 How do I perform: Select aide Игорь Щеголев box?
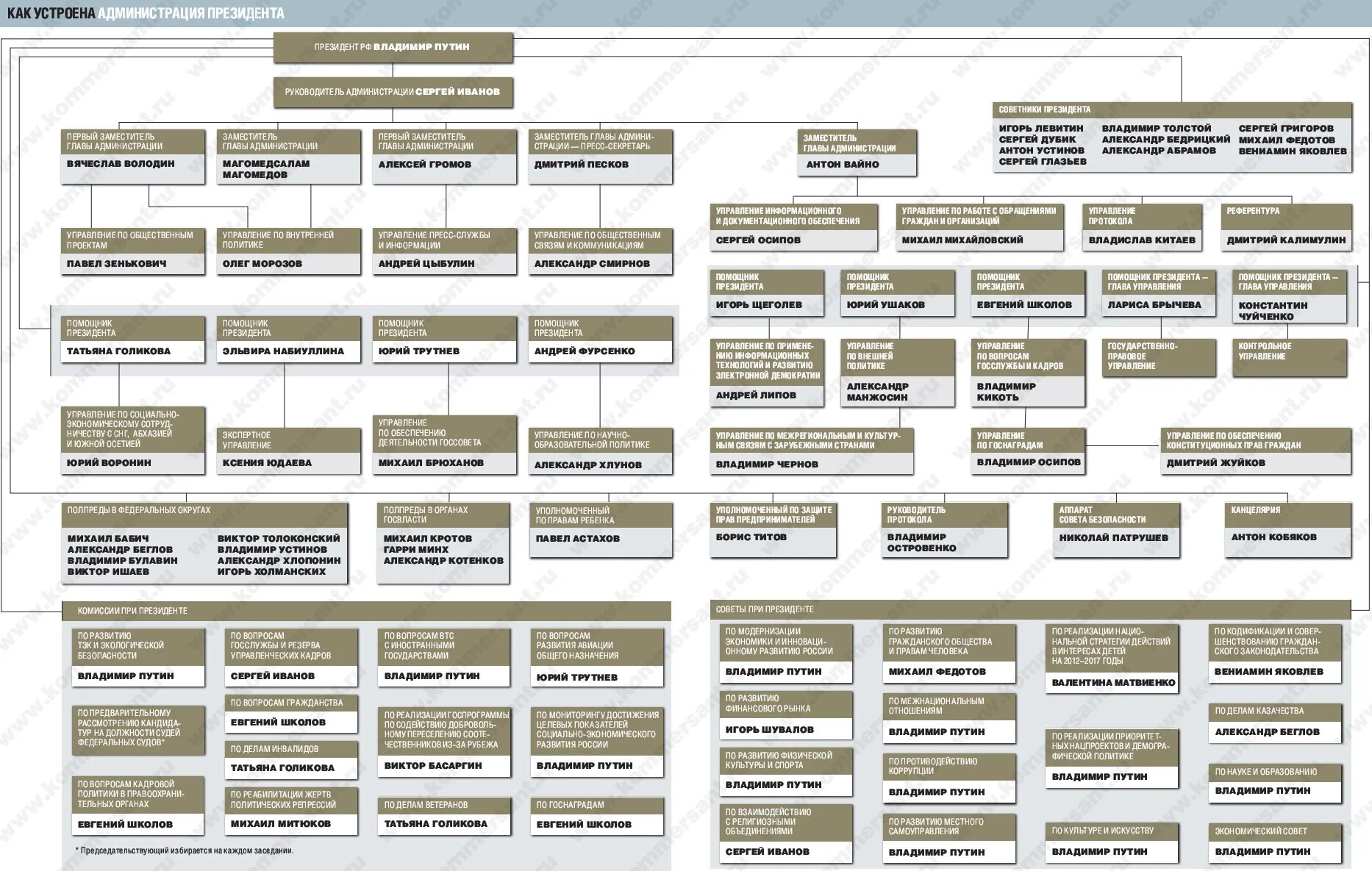[768, 293]
